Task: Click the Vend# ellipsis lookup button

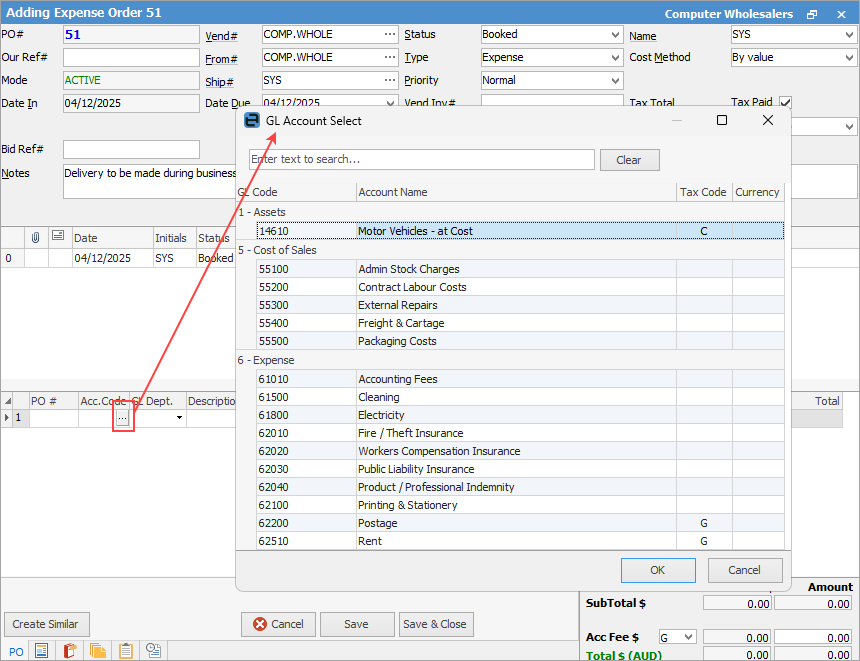Action: tap(390, 34)
